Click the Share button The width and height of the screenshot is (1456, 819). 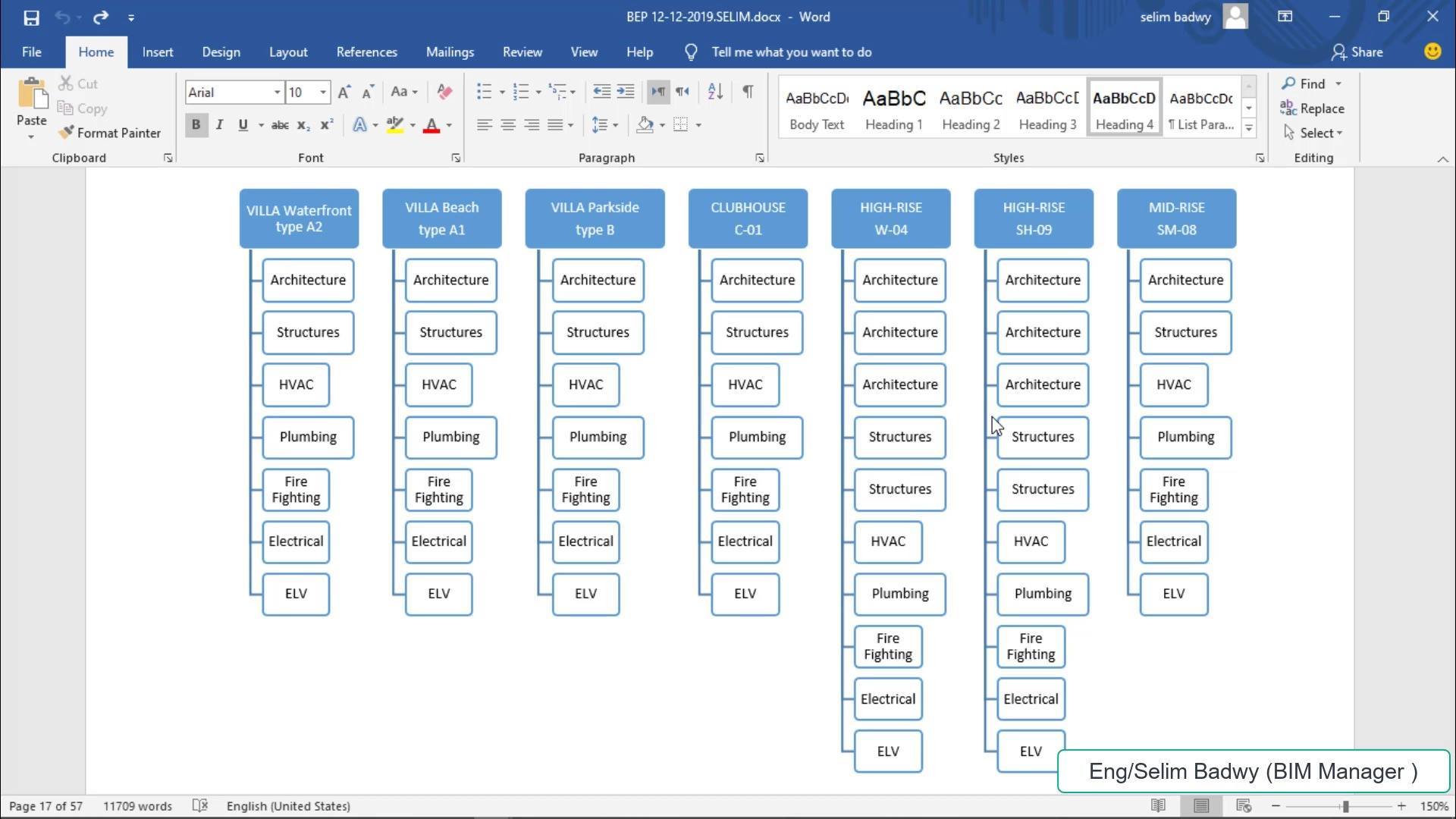click(1357, 52)
